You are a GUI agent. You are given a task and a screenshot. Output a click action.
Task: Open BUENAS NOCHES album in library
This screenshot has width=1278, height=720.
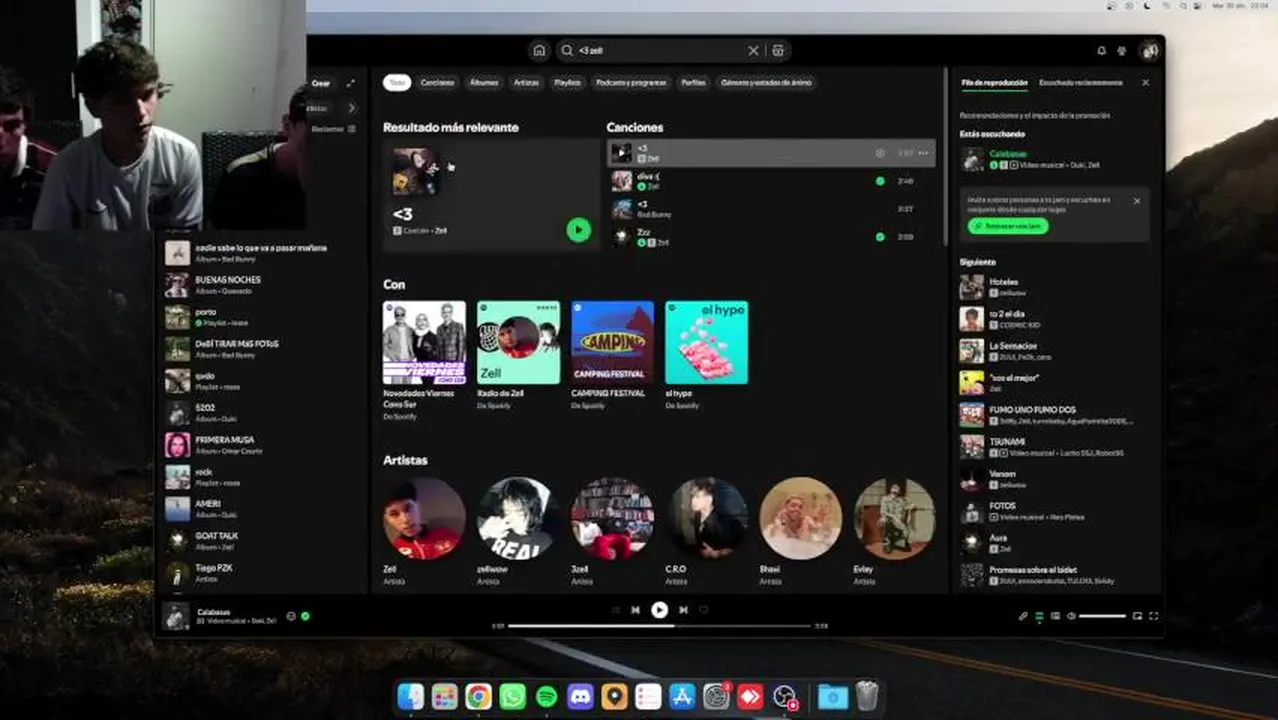click(x=262, y=285)
